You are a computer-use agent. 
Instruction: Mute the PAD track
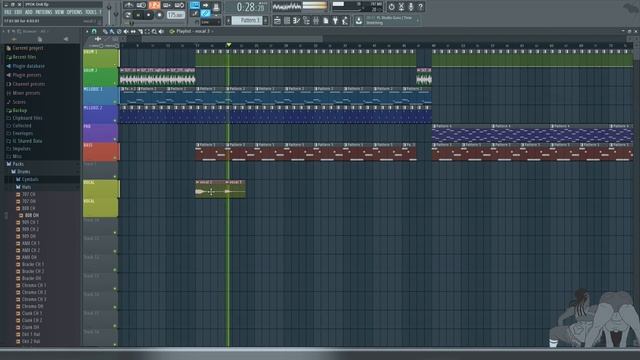pyautogui.click(x=115, y=139)
